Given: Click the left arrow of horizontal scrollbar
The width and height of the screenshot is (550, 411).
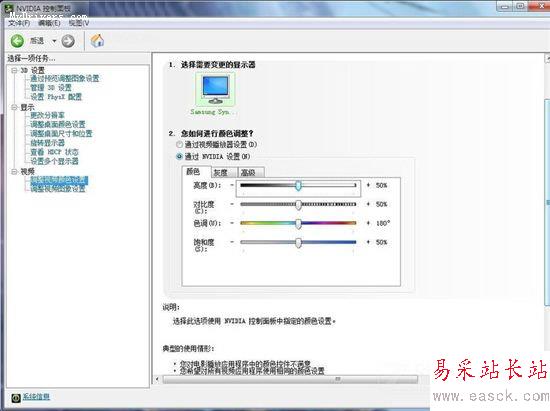Looking at the screenshot, I should click(157, 379).
